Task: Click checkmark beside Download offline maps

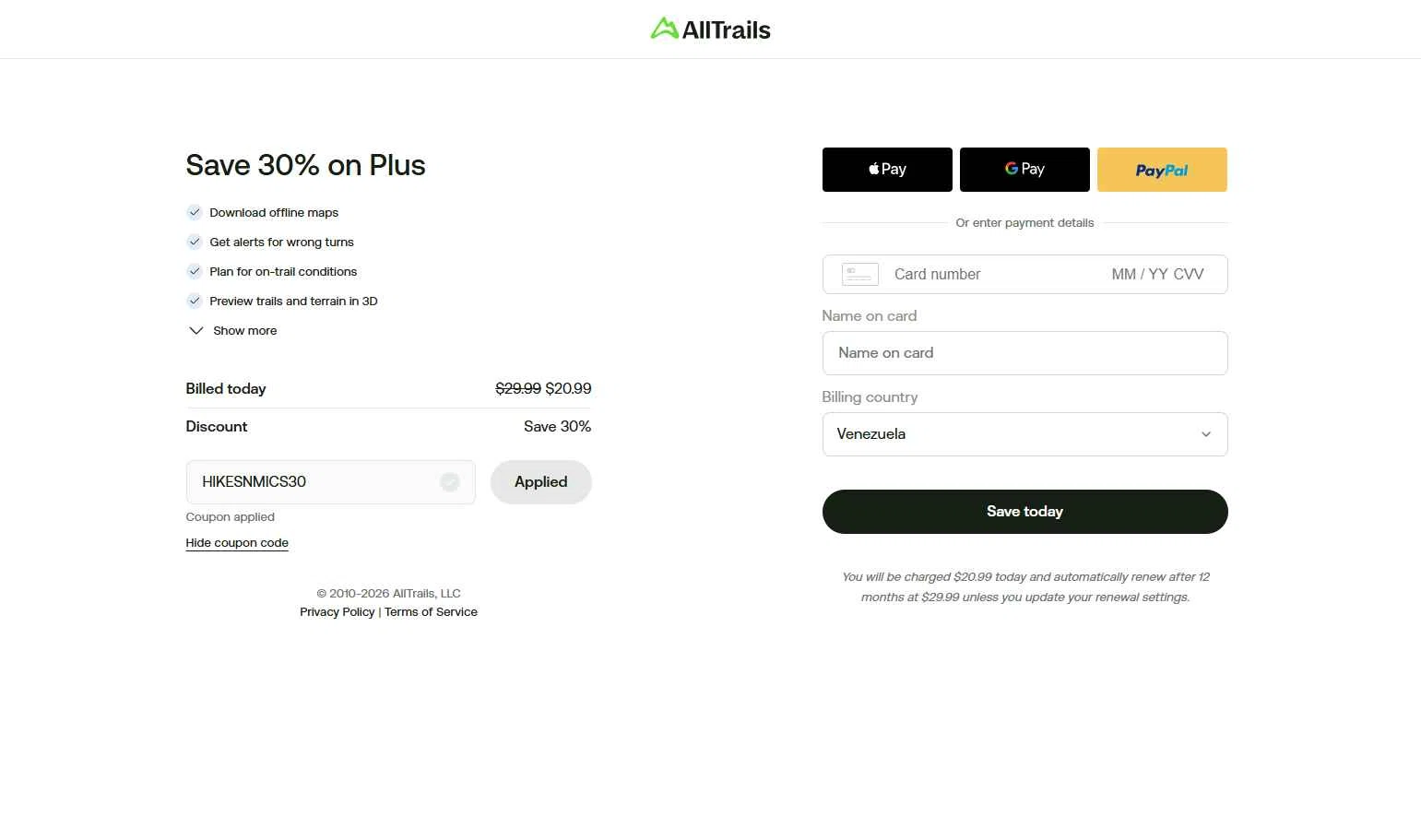Action: pyautogui.click(x=195, y=213)
